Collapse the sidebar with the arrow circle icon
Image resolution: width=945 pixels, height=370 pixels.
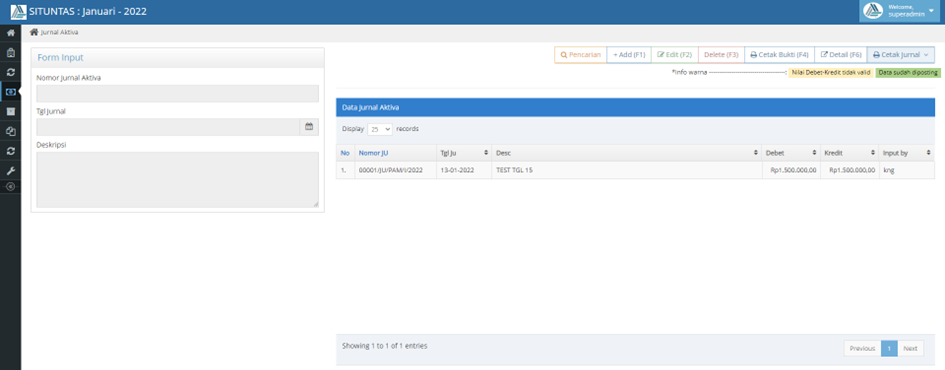(10, 187)
